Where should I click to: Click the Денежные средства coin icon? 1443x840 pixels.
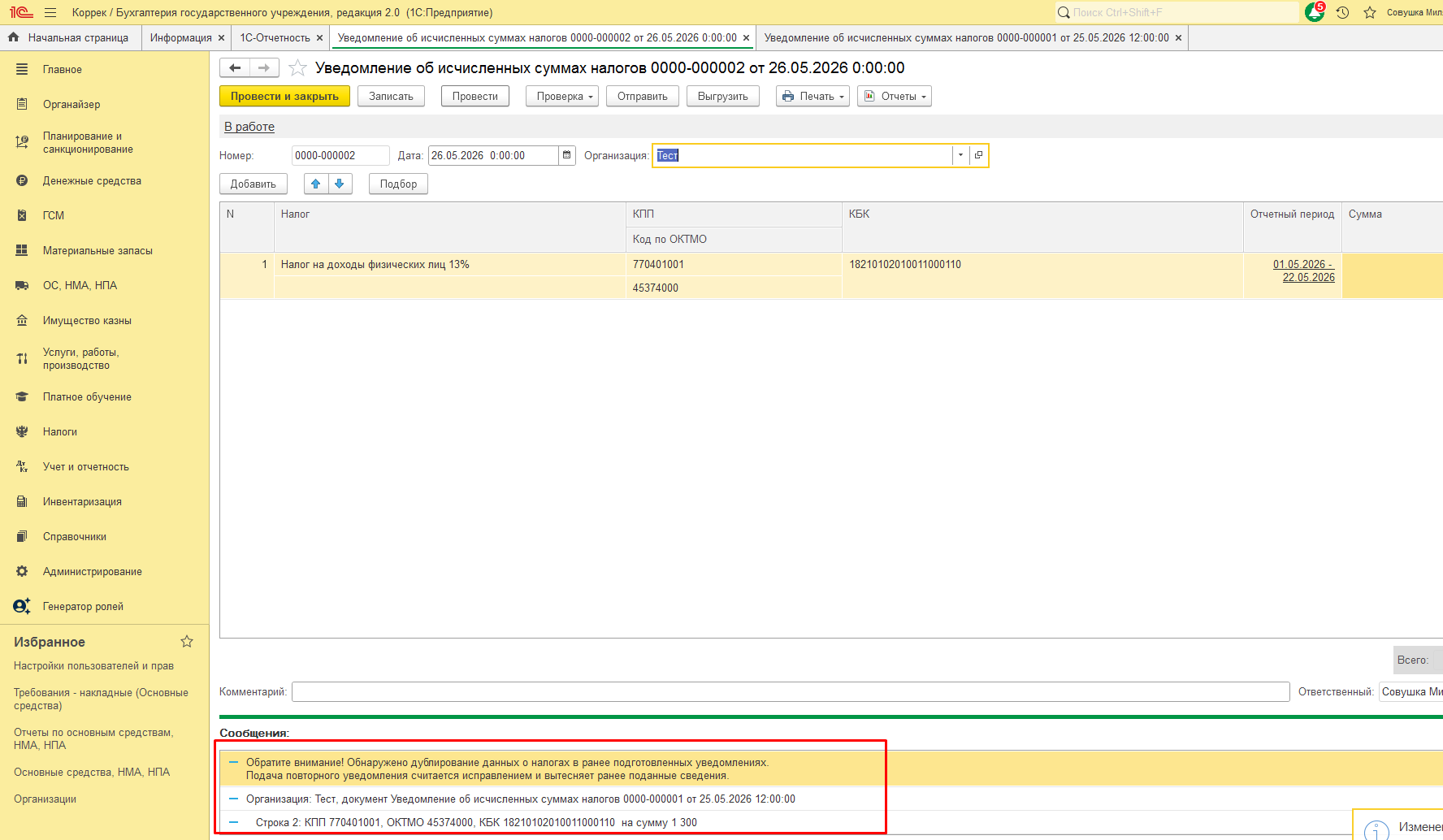[22, 180]
